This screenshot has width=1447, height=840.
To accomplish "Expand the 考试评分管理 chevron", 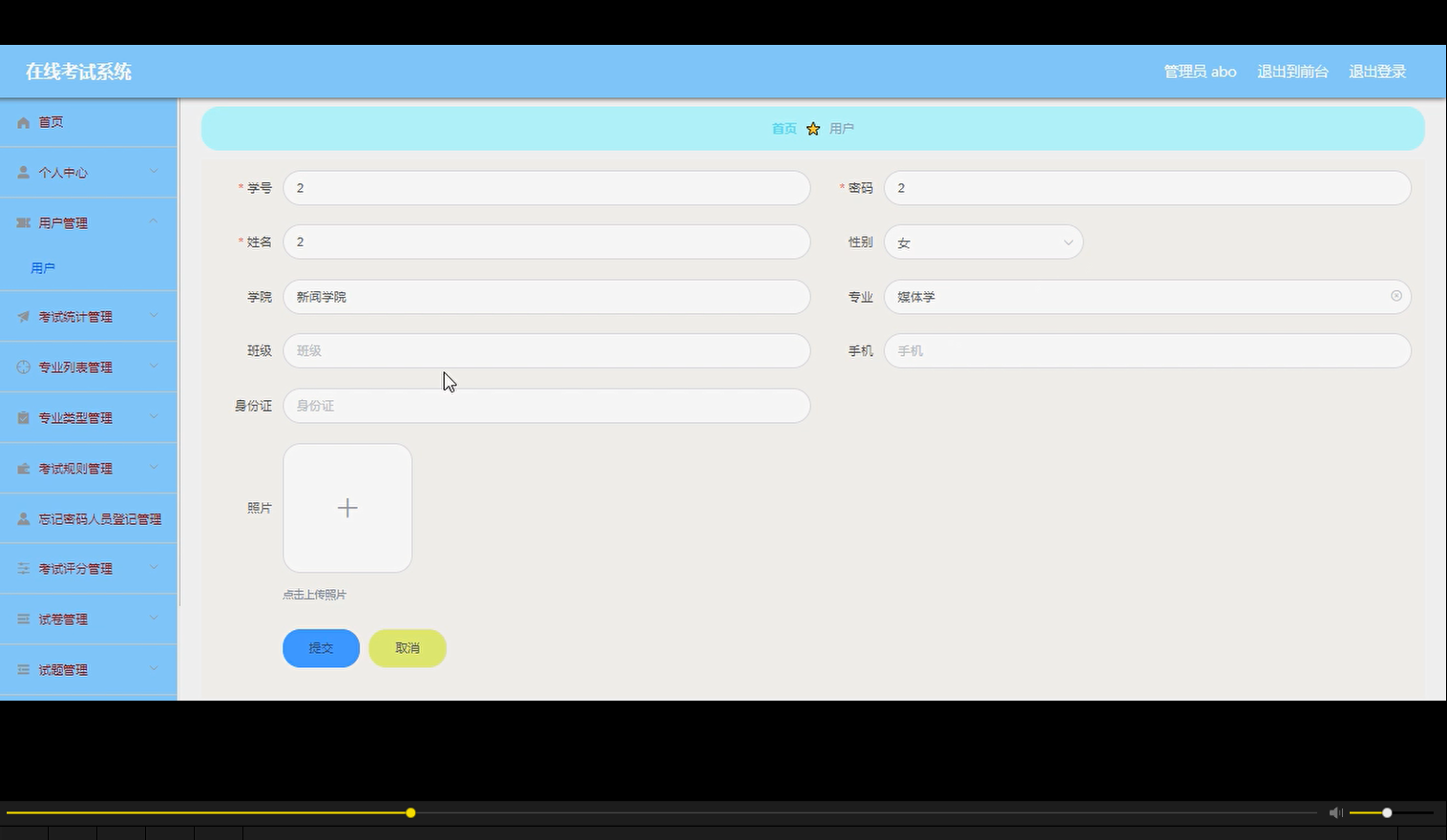I will 154,568.
